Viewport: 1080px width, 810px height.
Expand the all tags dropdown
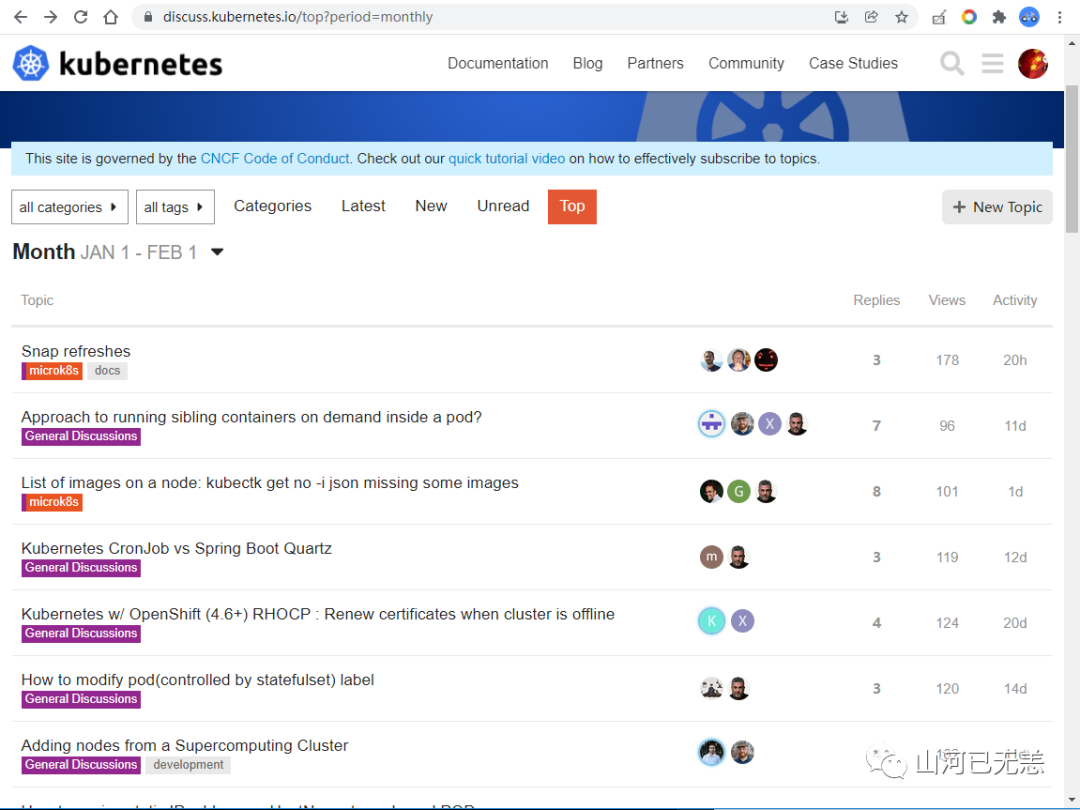(175, 207)
